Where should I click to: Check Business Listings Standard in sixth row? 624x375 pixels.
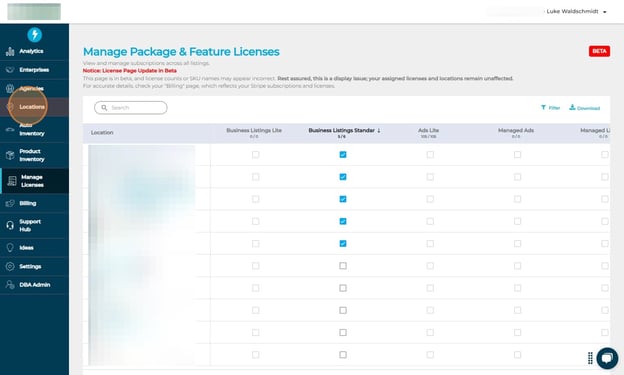tap(343, 266)
